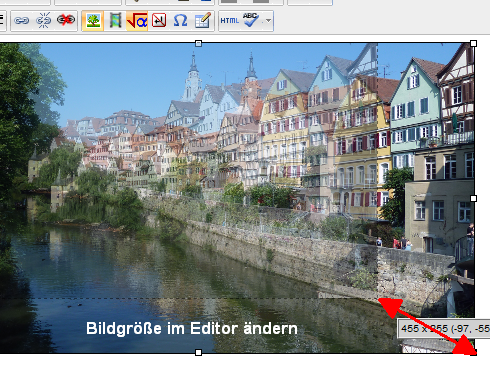Image resolution: width=490 pixels, height=371 pixels.
Task: Open the Omega special character picker
Action: coord(180,21)
